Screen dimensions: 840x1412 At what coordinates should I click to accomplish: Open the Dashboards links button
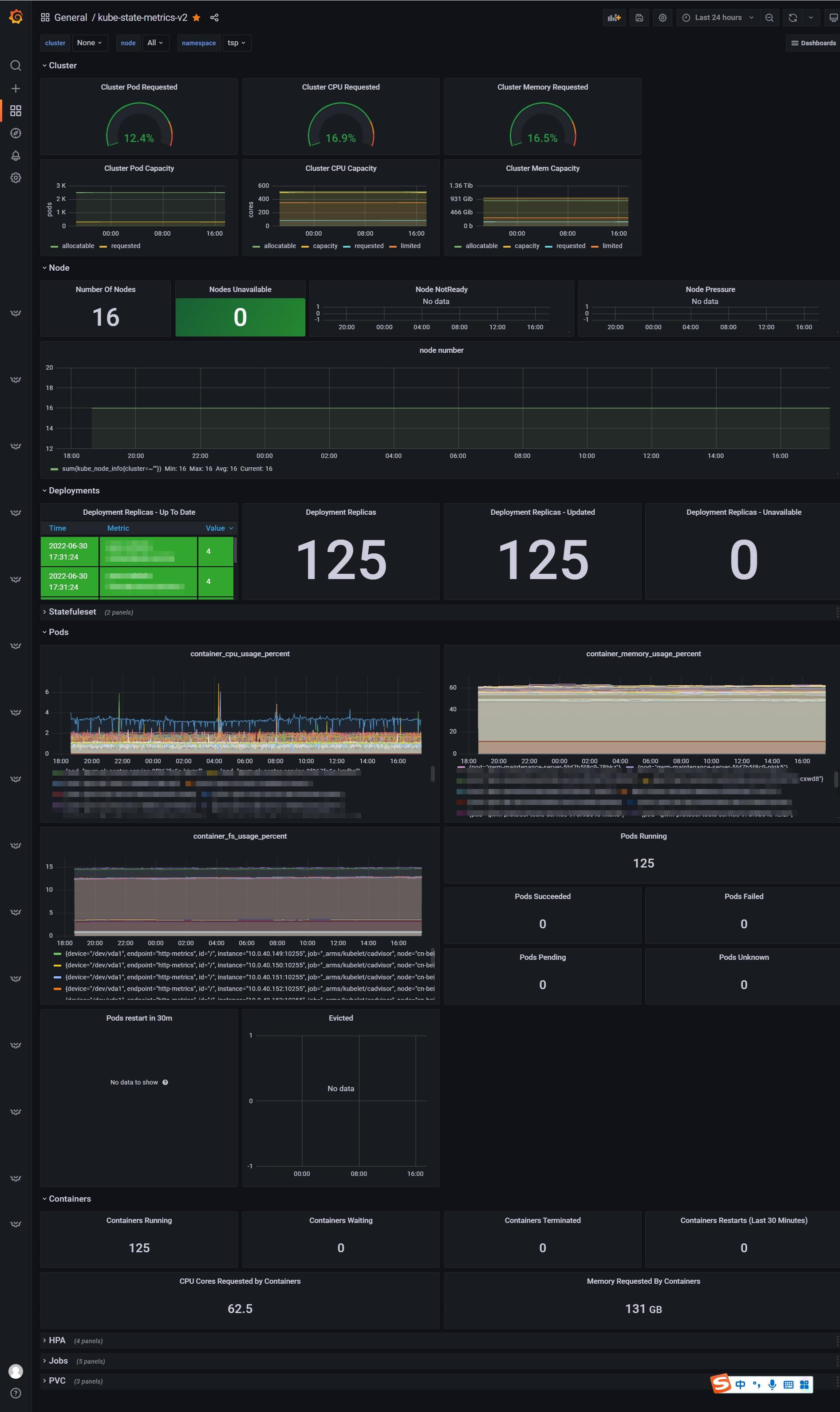(x=813, y=43)
